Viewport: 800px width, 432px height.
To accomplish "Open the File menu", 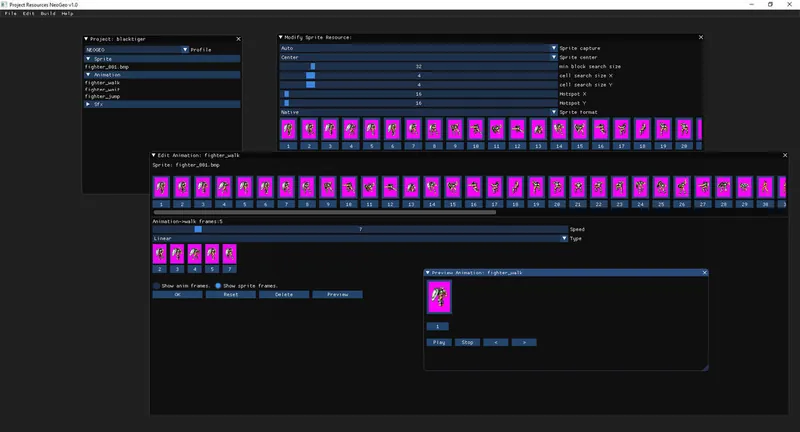I will point(11,14).
